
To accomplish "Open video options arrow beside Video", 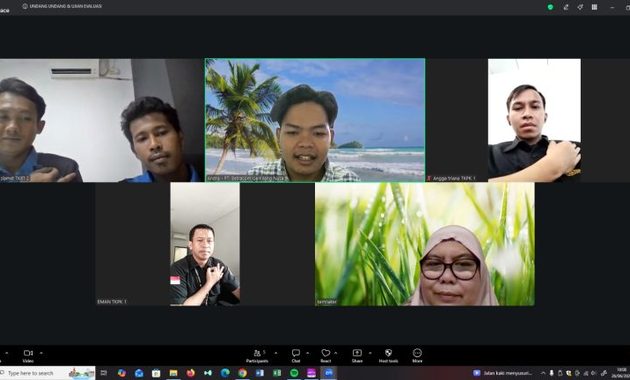I will (41, 353).
